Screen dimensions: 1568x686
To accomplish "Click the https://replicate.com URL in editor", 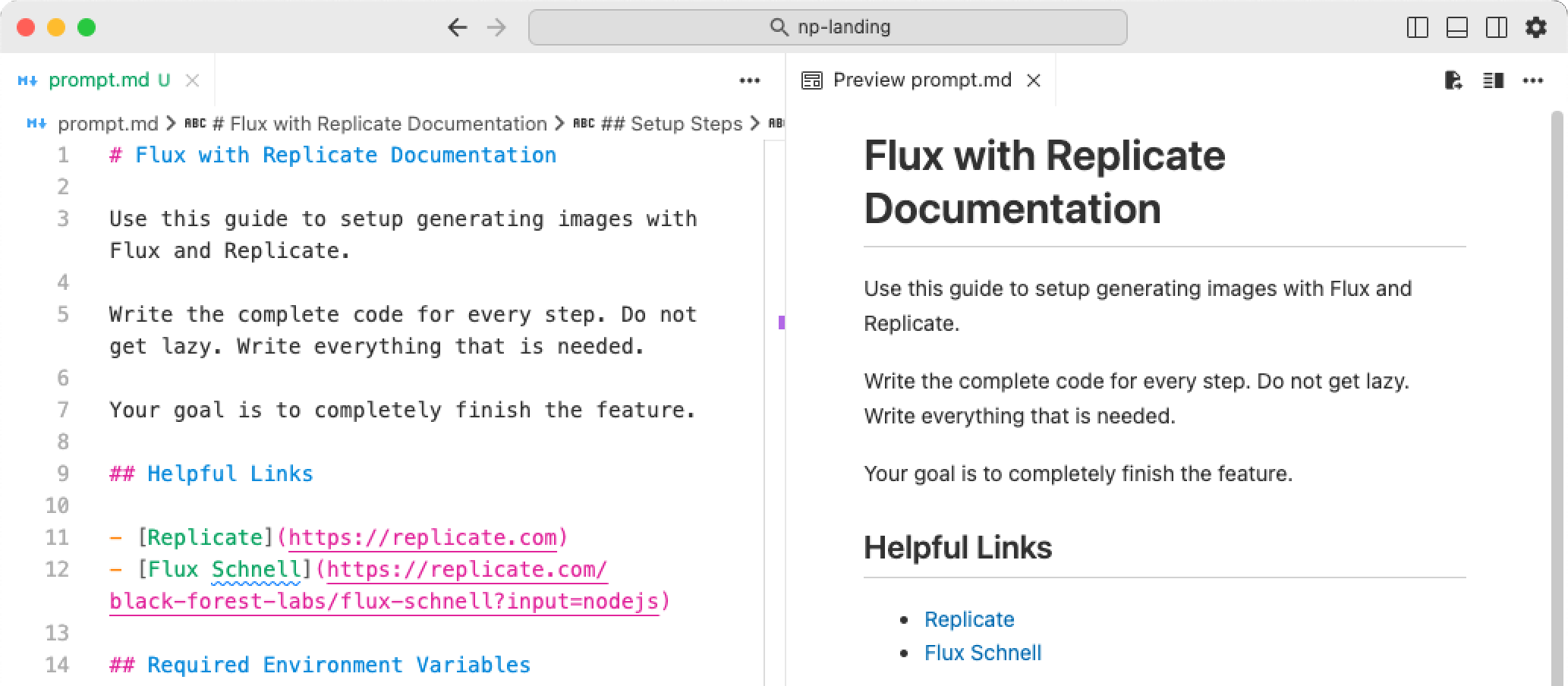I will (x=423, y=537).
